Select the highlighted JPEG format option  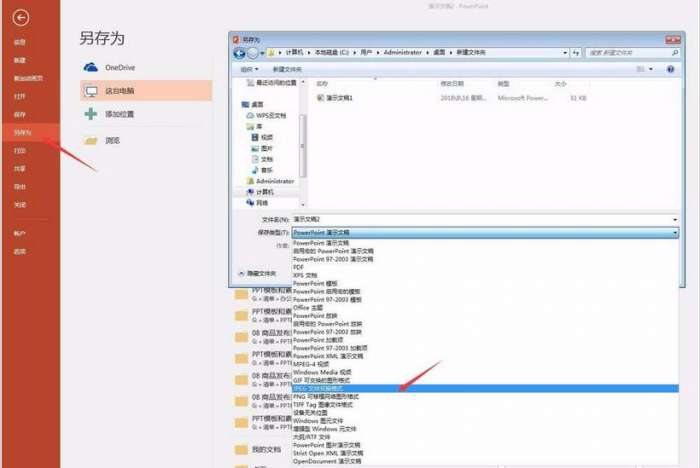coord(485,389)
